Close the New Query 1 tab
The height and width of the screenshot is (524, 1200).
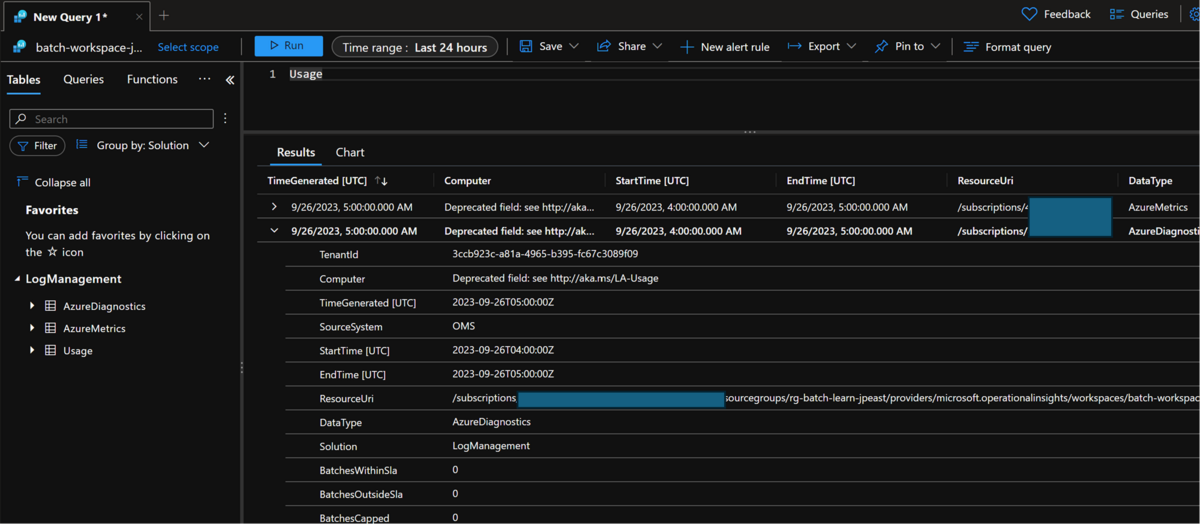pos(138,17)
